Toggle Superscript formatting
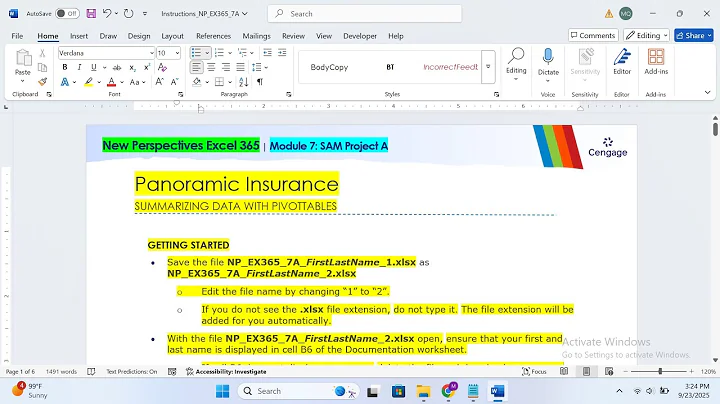 (x=147, y=67)
